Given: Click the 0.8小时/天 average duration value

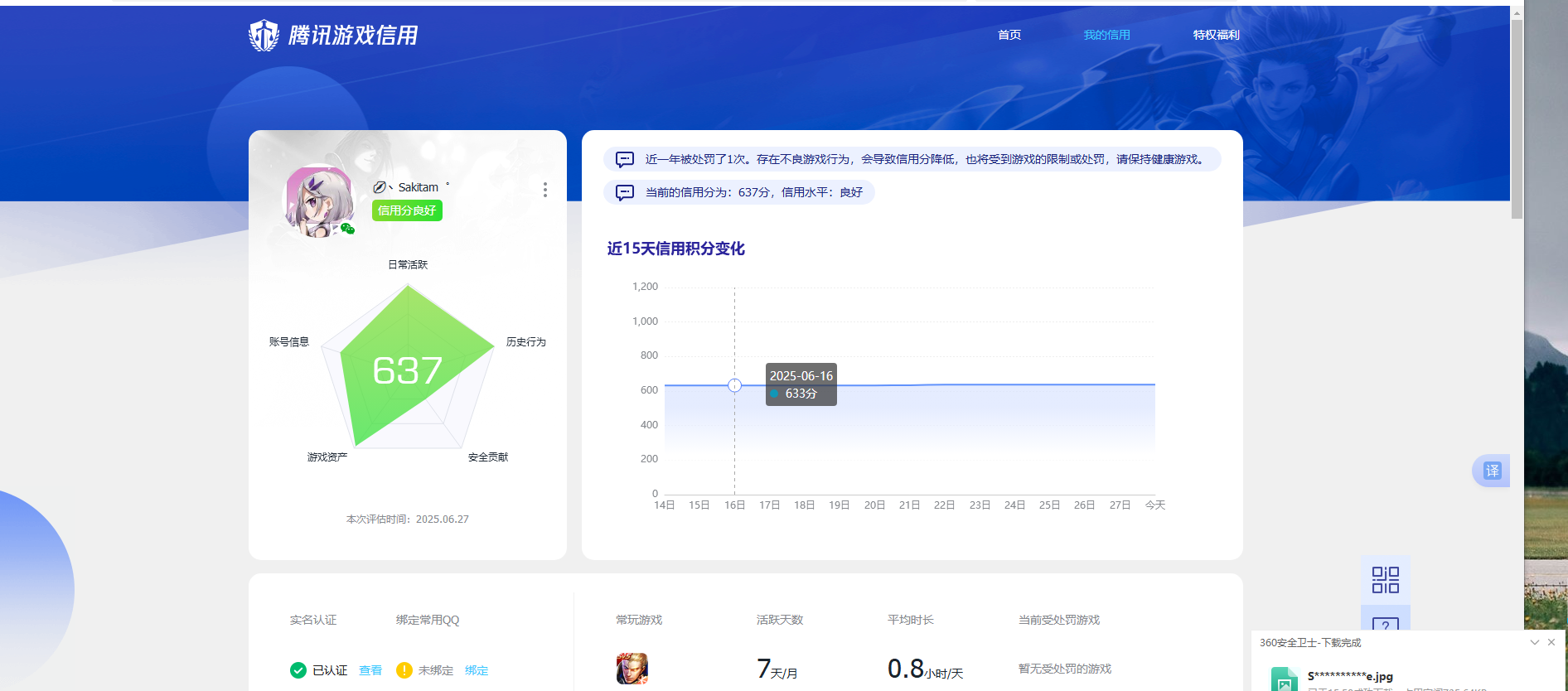Looking at the screenshot, I should pos(925,669).
